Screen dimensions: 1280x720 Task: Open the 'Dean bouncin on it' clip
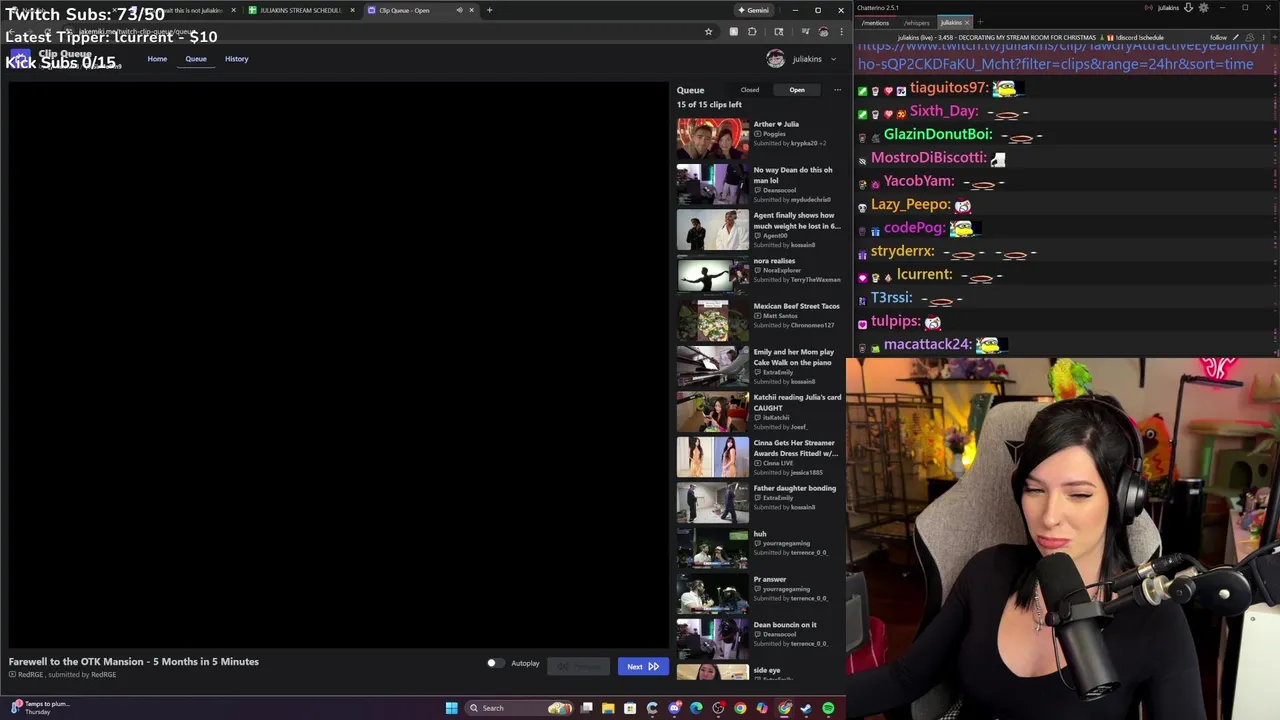(760, 640)
